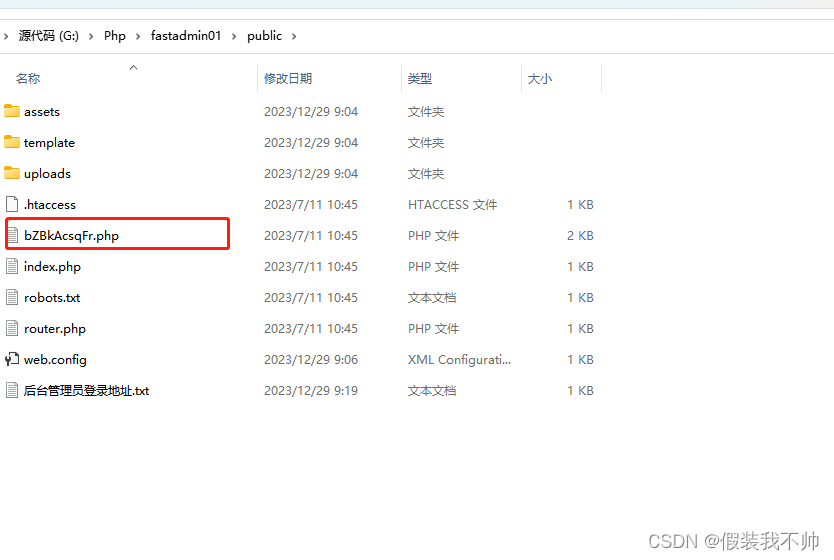834x560 pixels.
Task: Click the .htaccess file icon
Action: point(12,204)
